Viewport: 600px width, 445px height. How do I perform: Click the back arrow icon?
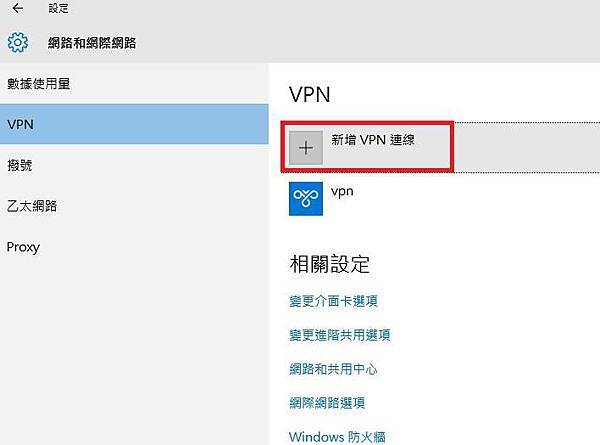[x=18, y=8]
